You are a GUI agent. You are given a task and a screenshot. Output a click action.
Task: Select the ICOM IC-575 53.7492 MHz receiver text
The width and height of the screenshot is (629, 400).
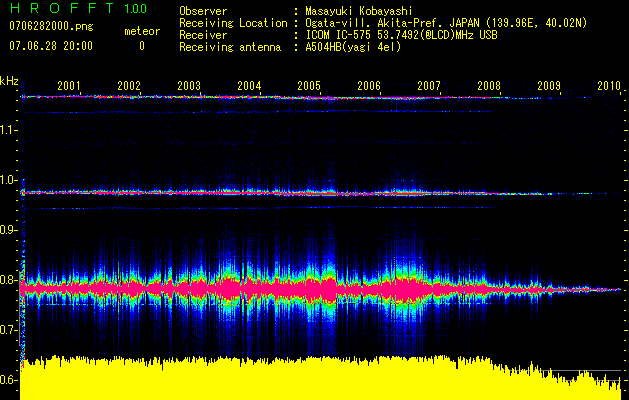[401, 35]
